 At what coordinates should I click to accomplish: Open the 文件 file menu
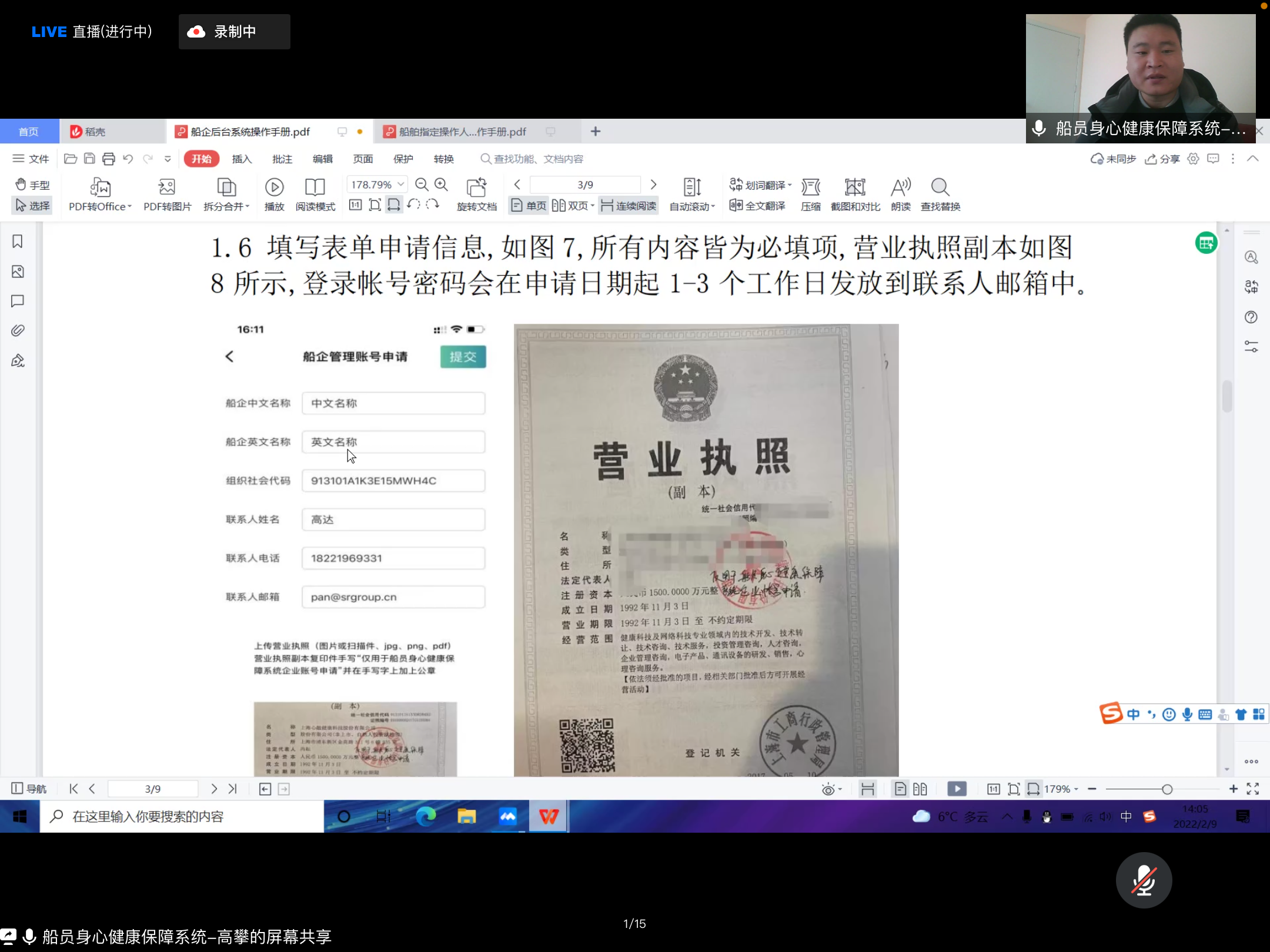click(31, 159)
